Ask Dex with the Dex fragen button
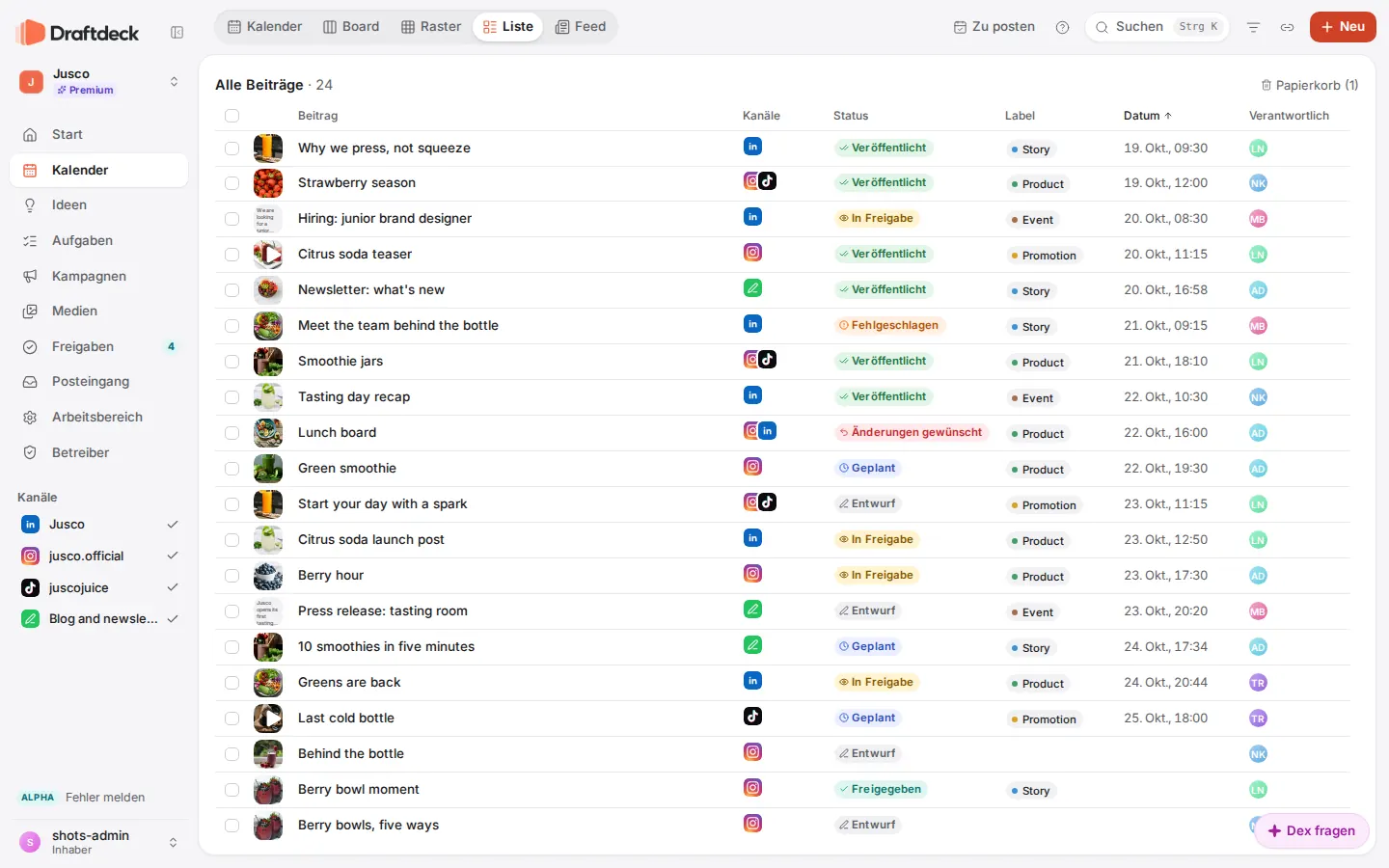 click(1312, 830)
